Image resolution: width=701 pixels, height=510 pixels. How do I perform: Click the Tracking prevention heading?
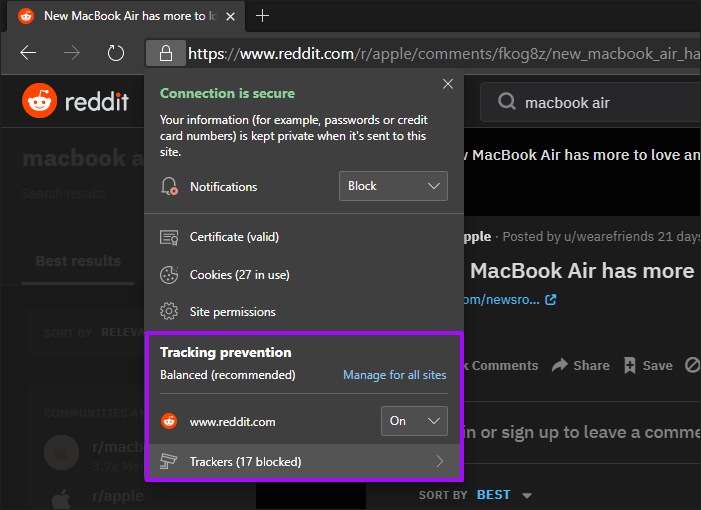226,352
